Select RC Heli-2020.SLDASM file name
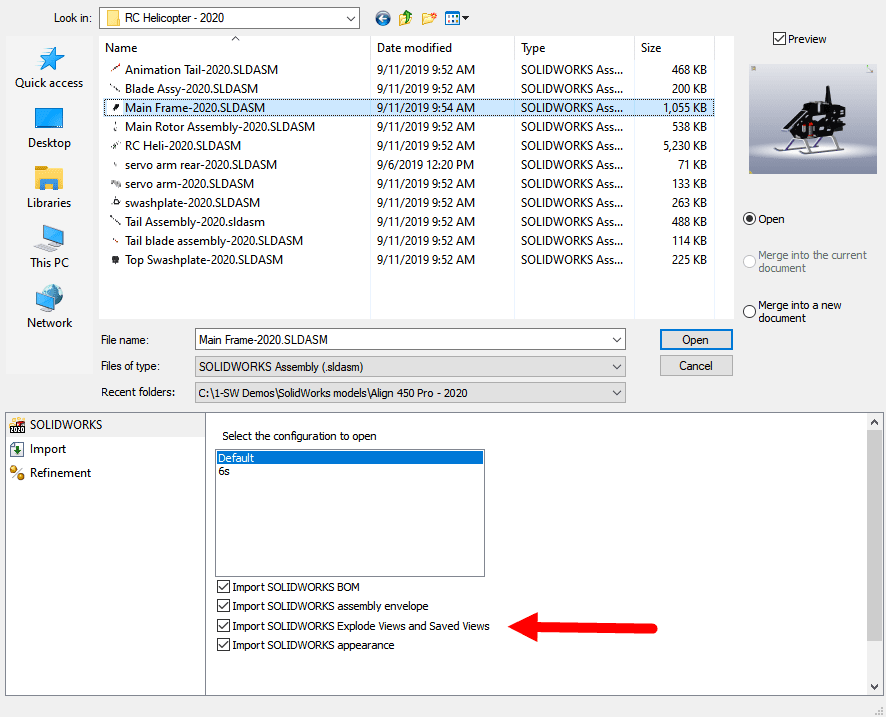 tap(183, 146)
